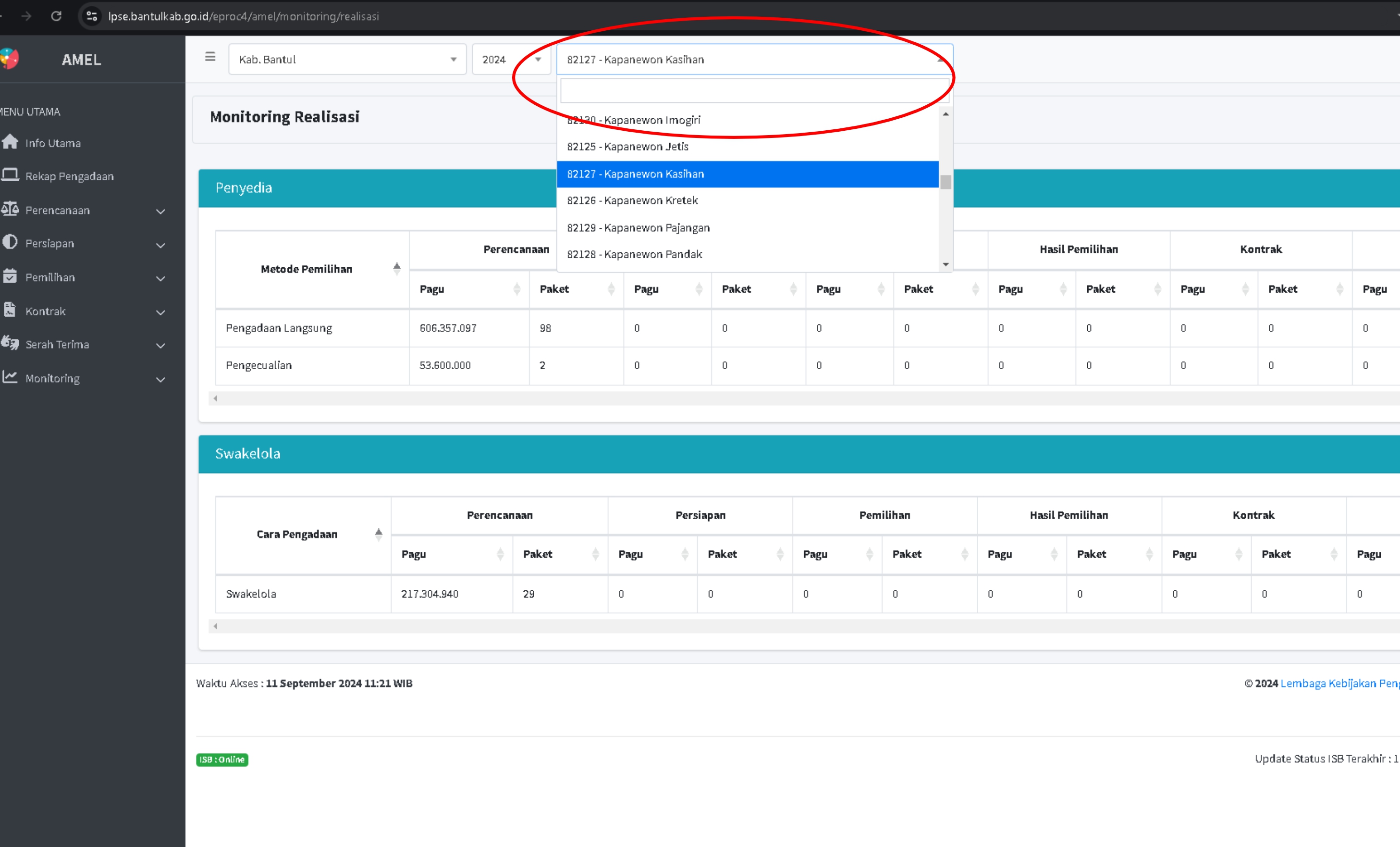Viewport: 1400px width, 847px height.
Task: Click the Info Utama home icon
Action: click(x=10, y=141)
